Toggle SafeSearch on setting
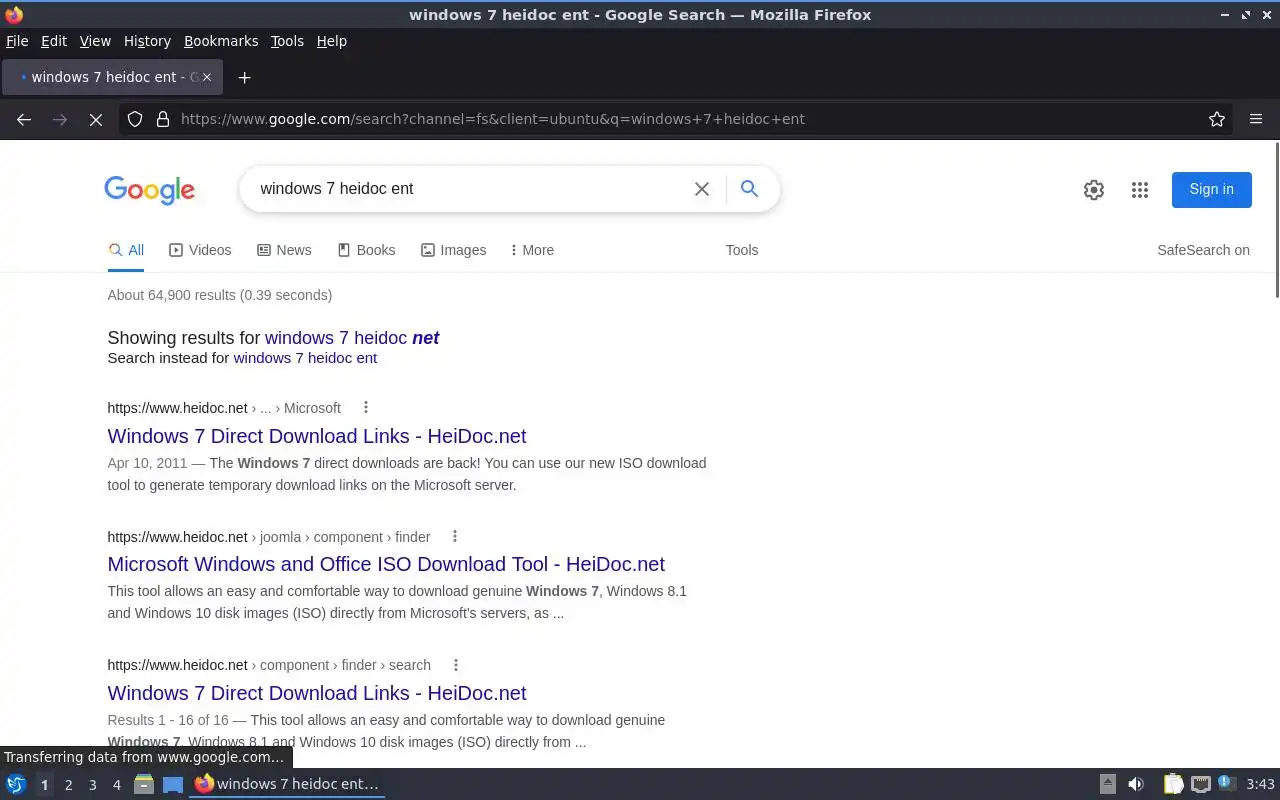This screenshot has height=800, width=1280. 1203,250
